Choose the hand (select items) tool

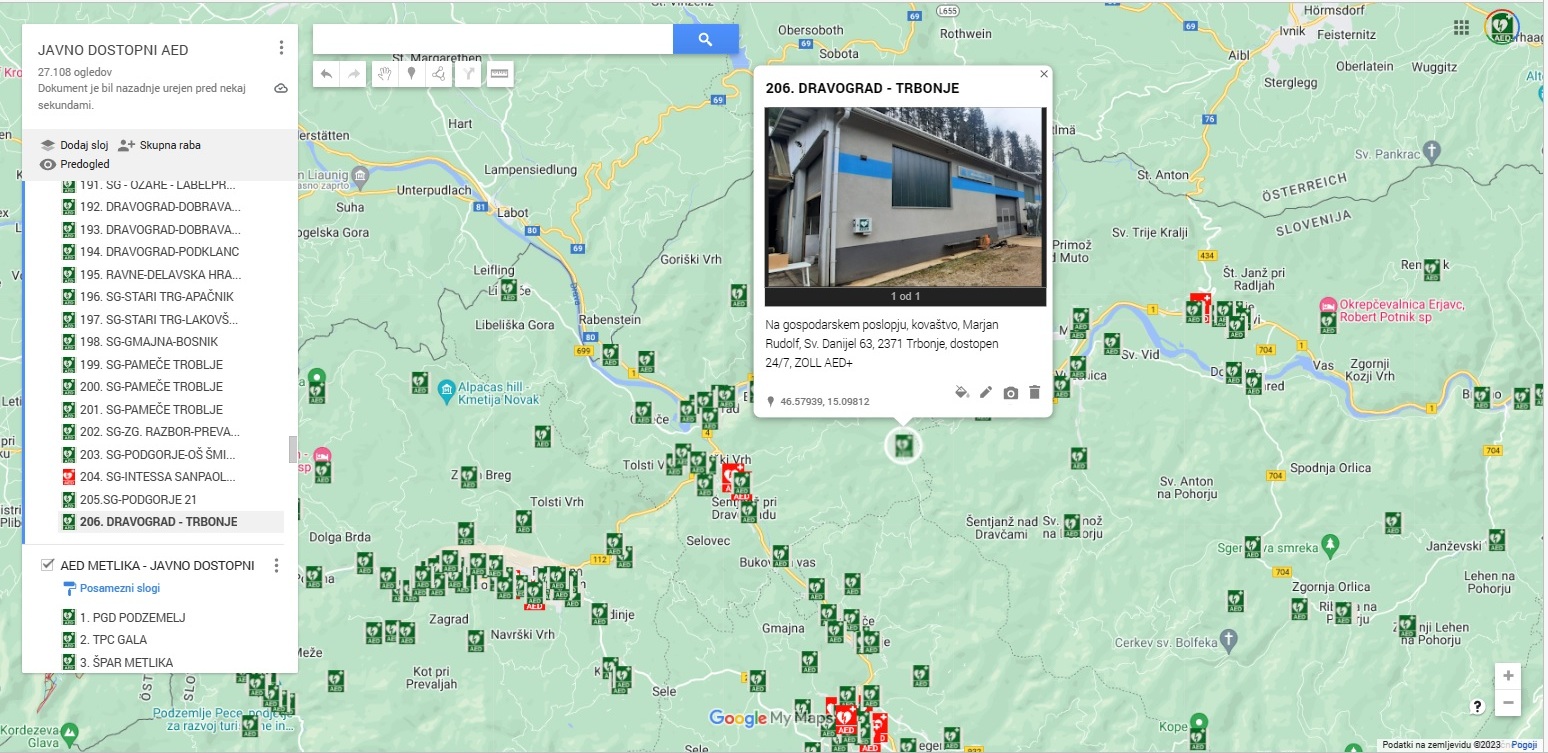pyautogui.click(x=385, y=74)
